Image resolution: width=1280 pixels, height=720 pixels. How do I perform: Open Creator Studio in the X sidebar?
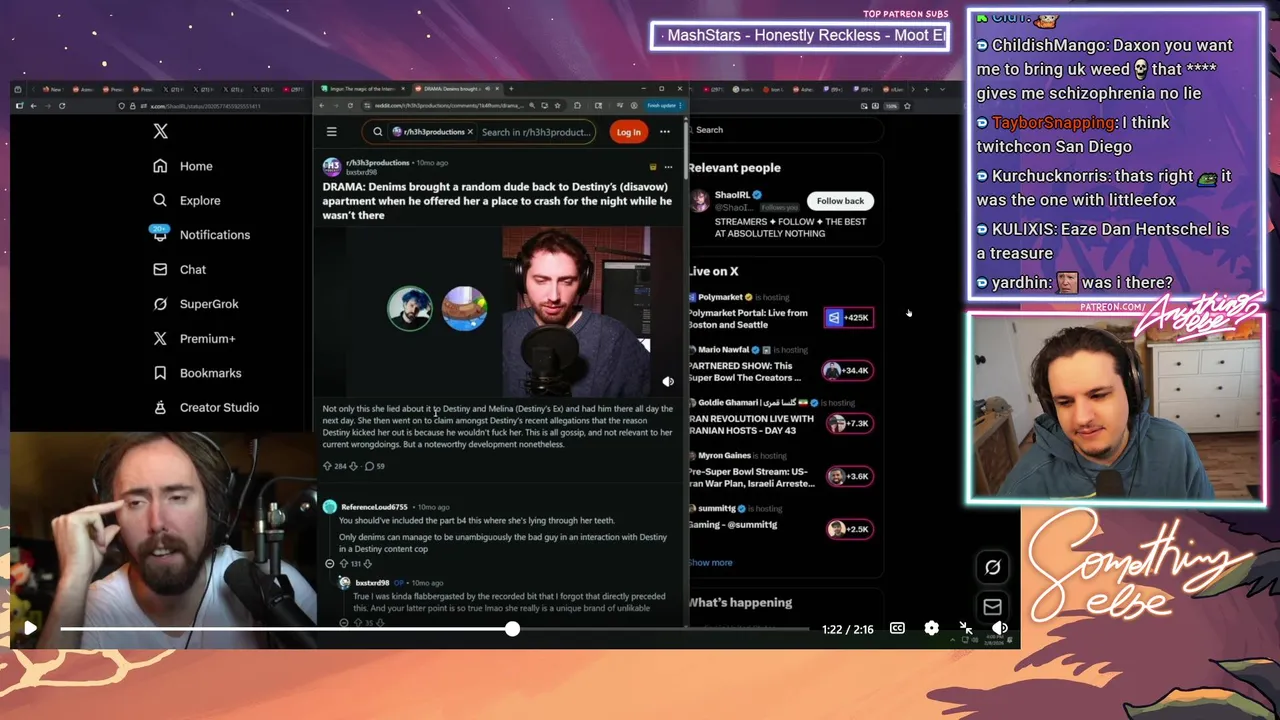click(x=206, y=408)
